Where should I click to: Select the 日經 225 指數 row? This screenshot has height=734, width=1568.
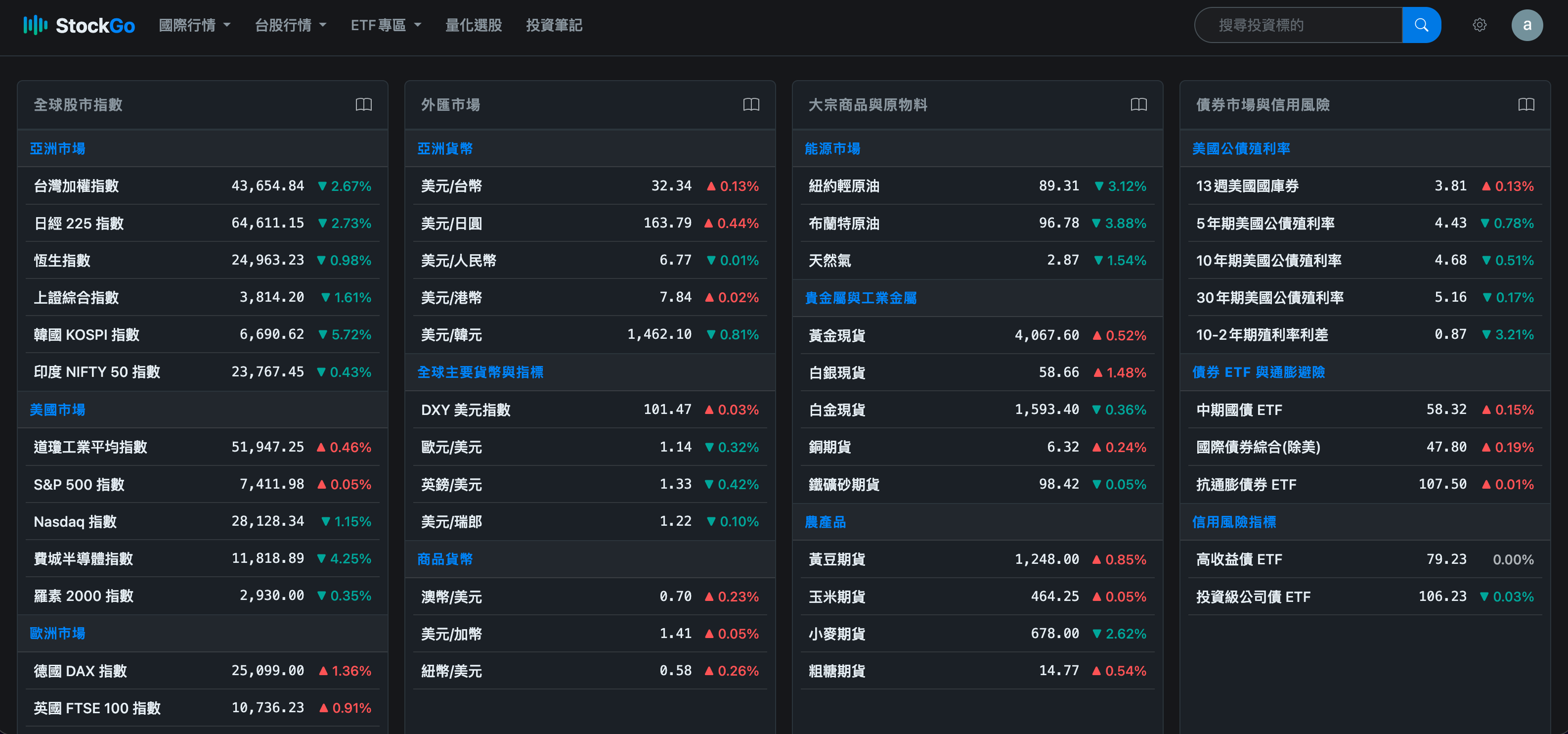click(x=203, y=223)
